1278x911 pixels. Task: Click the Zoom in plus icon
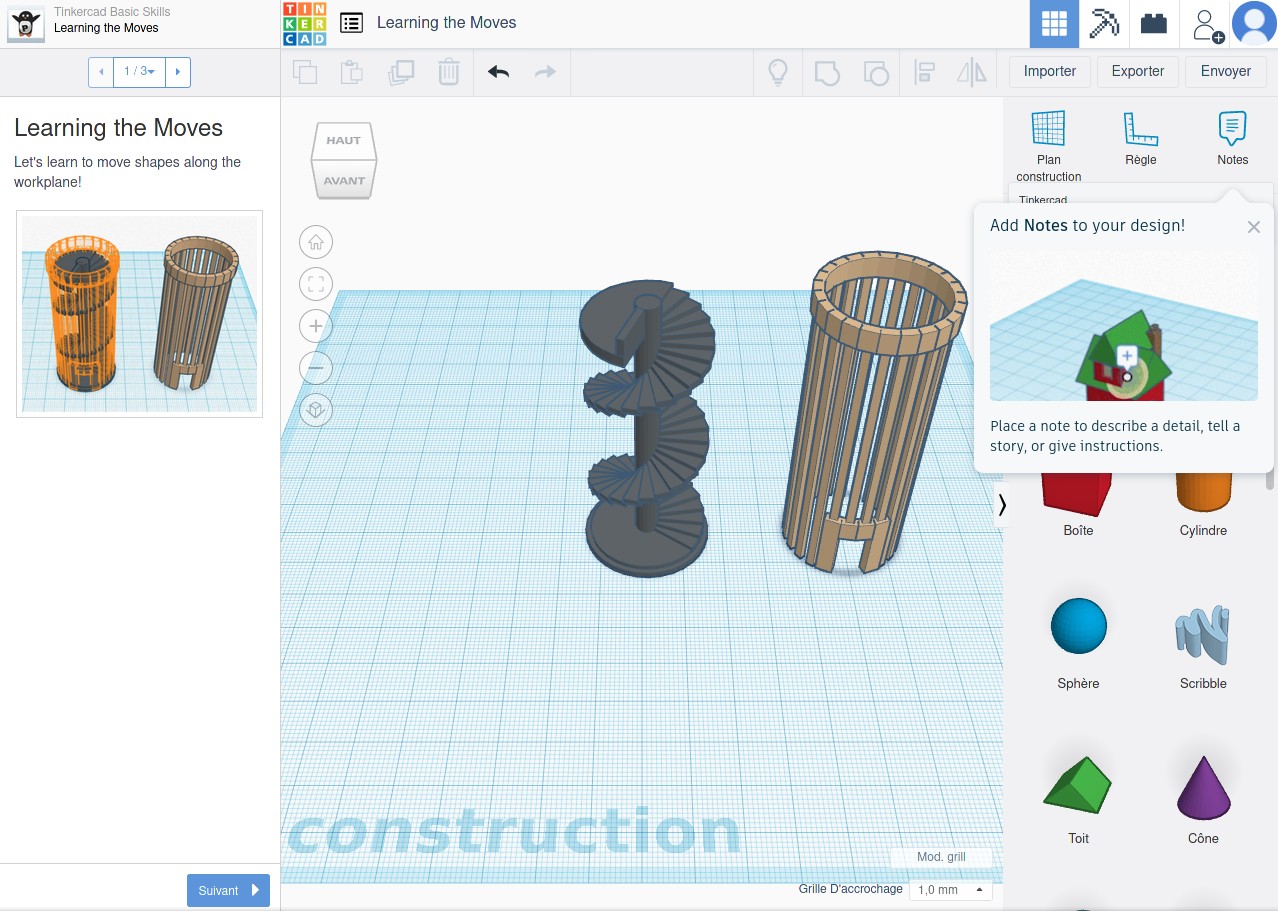click(316, 326)
